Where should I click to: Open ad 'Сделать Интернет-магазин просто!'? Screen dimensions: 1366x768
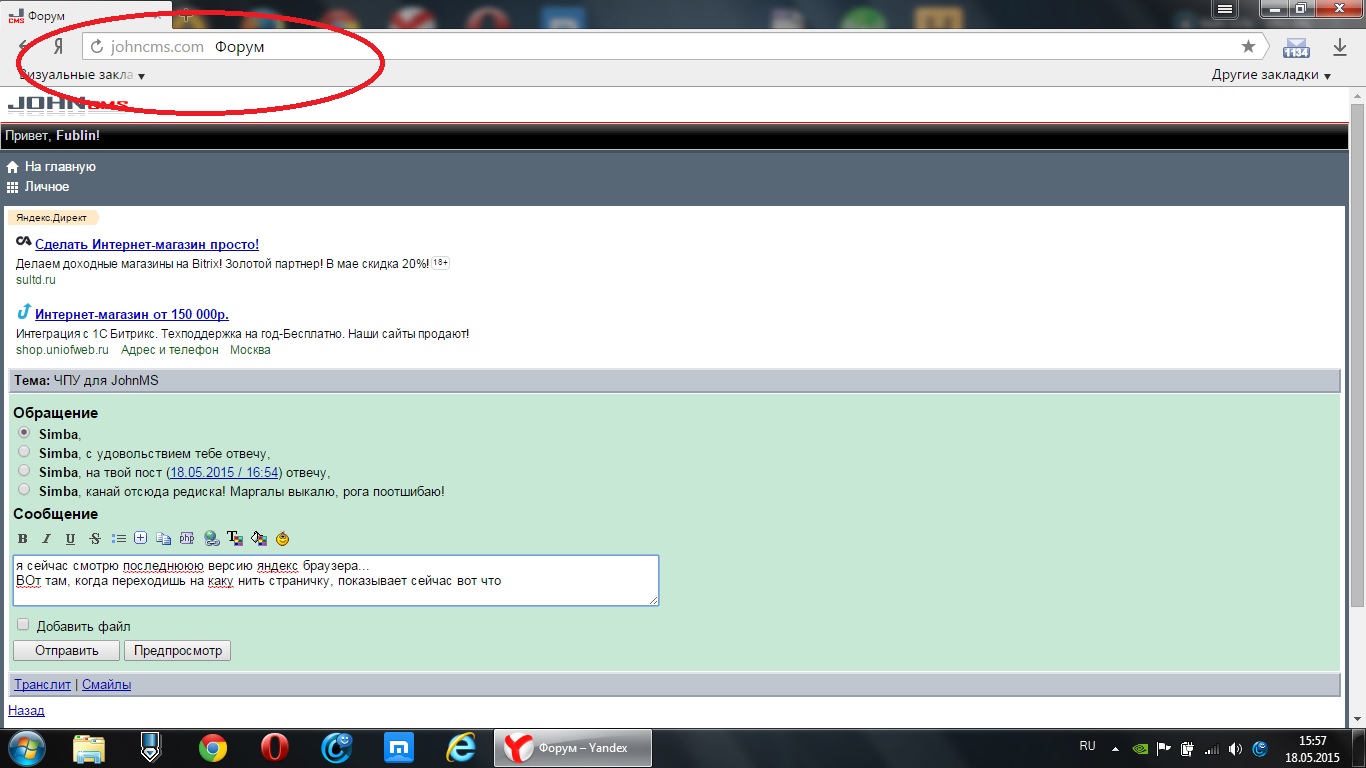pyautogui.click(x=147, y=244)
